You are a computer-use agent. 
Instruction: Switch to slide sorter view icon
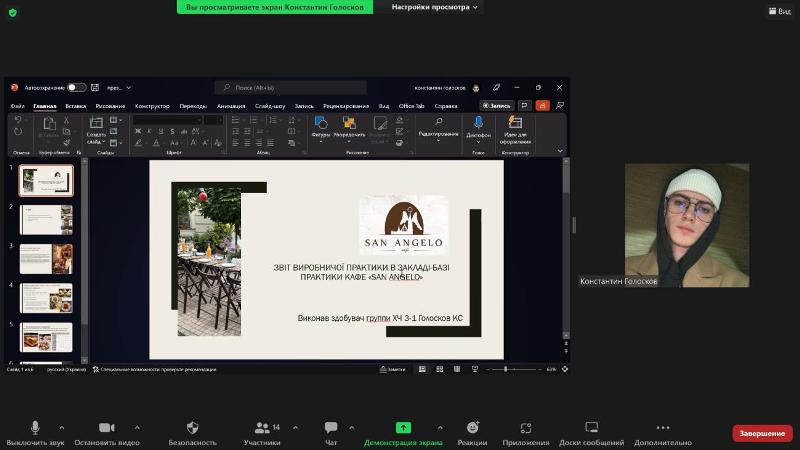click(x=439, y=369)
